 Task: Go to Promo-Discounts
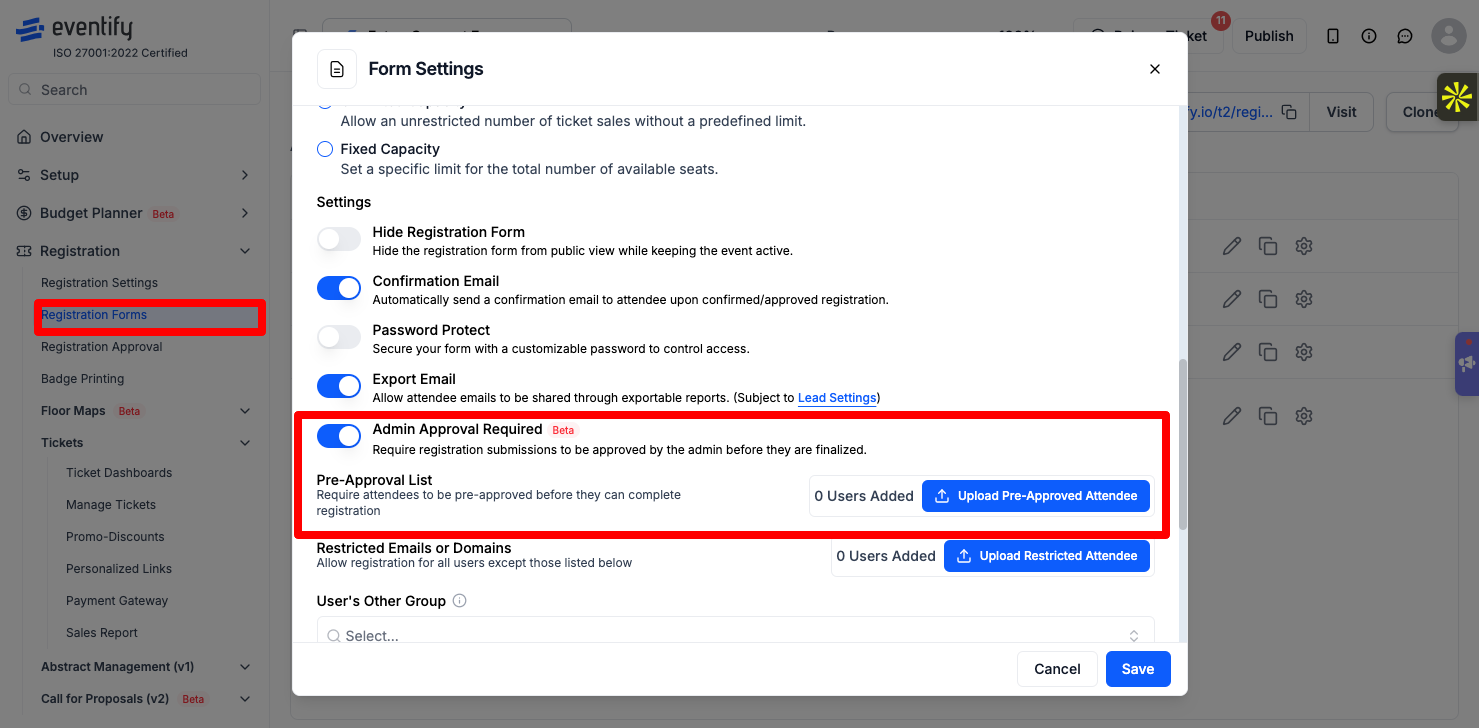115,537
